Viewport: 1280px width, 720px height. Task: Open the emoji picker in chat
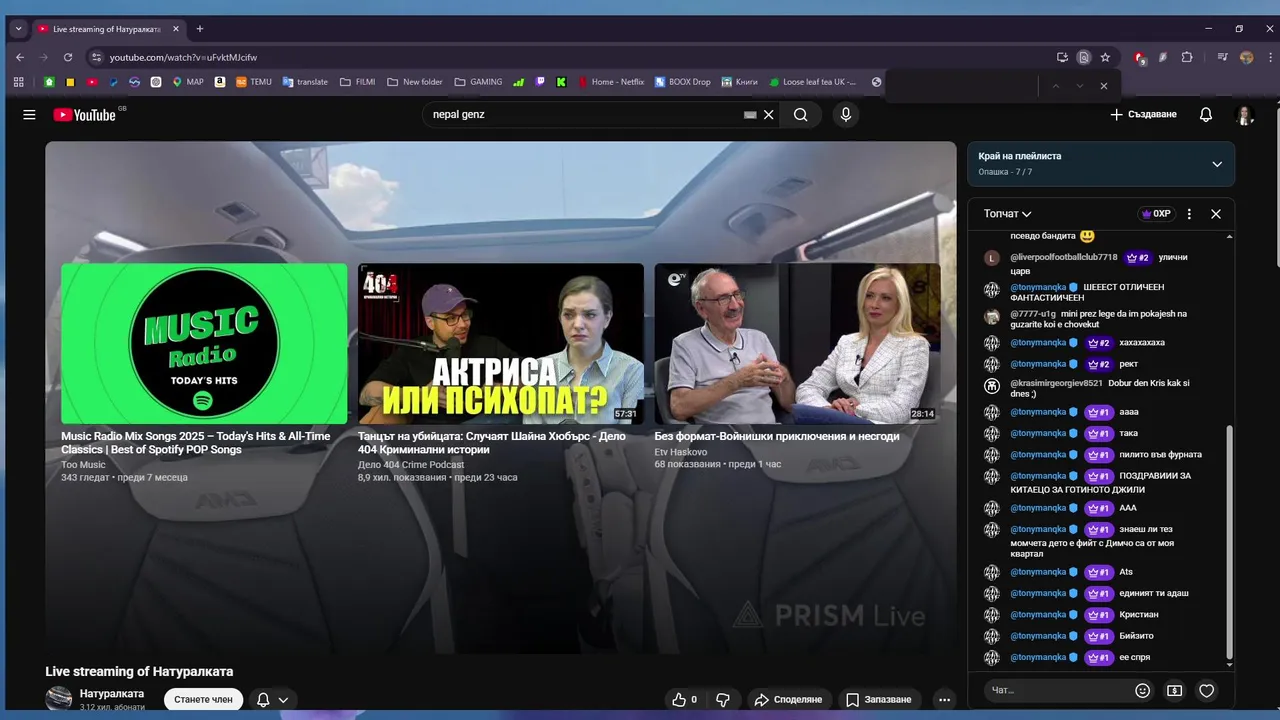point(1143,690)
